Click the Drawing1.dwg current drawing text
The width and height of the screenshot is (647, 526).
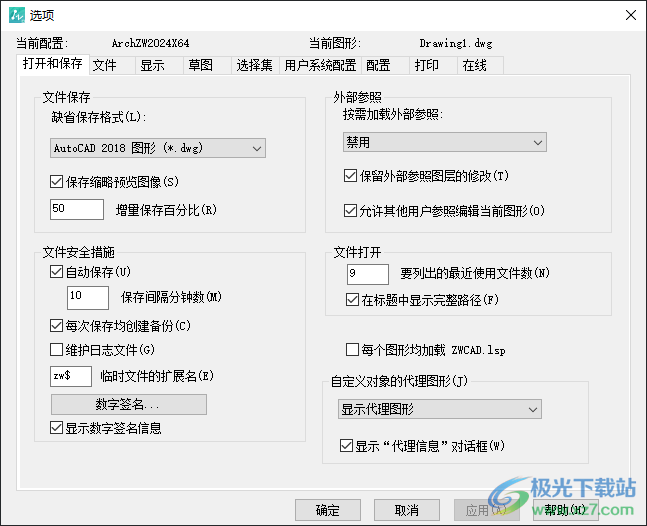(x=456, y=43)
